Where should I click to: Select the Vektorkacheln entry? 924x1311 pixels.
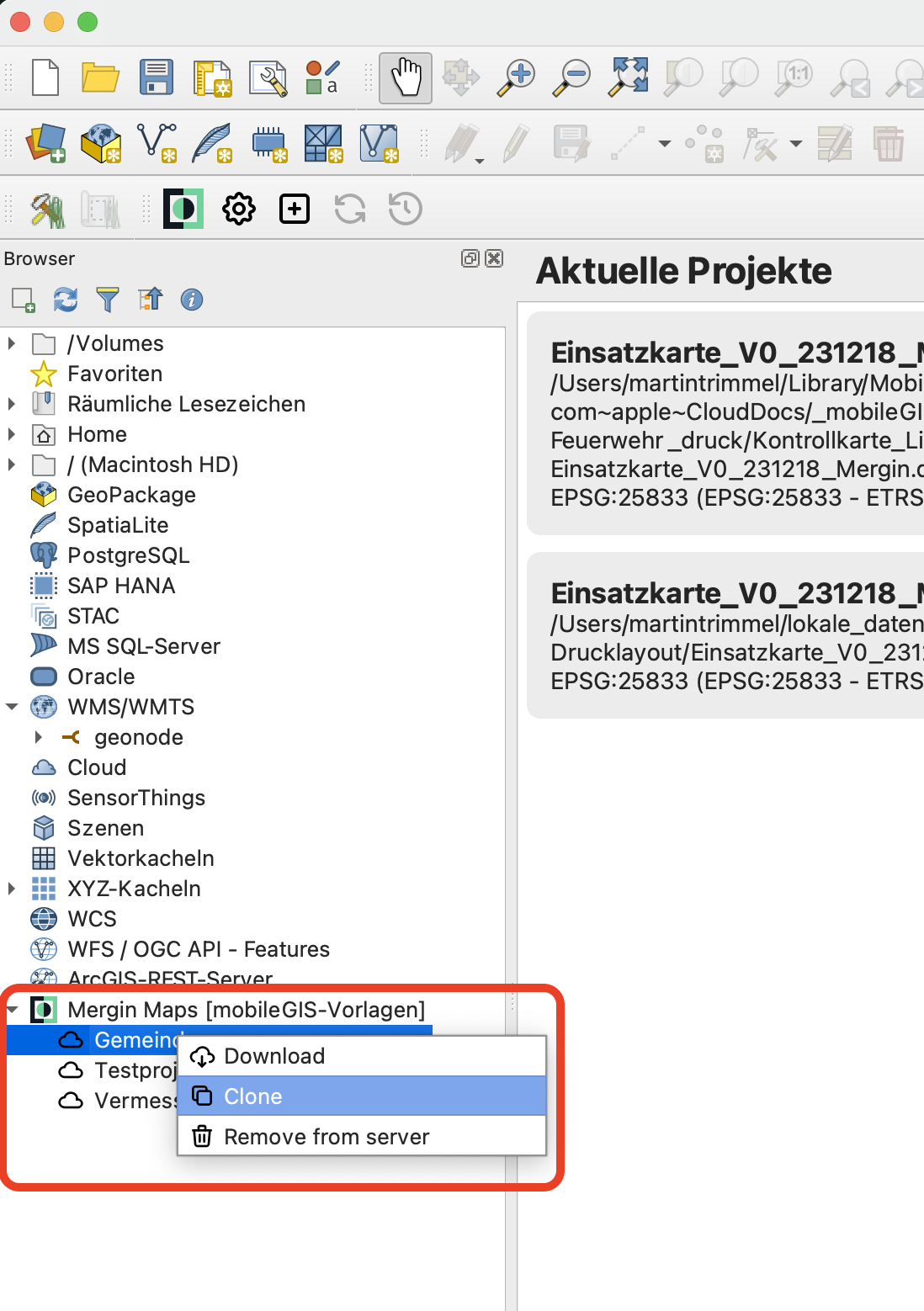141,858
